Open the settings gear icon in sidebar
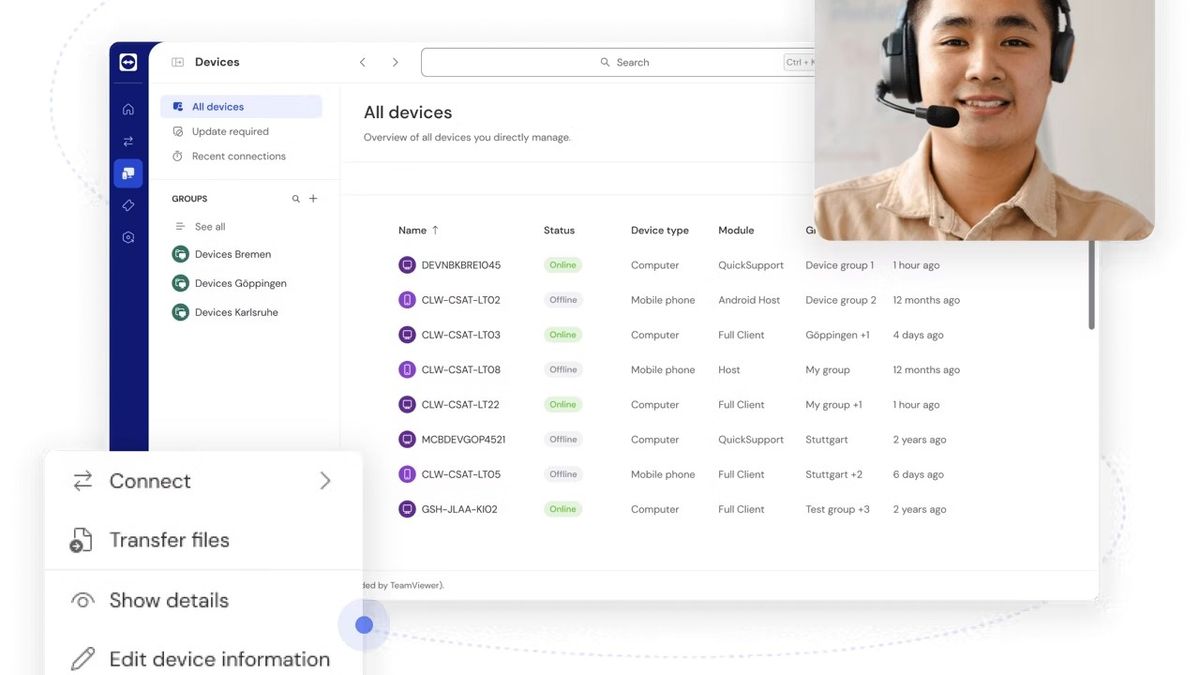The image size is (1200, 675). 128,236
